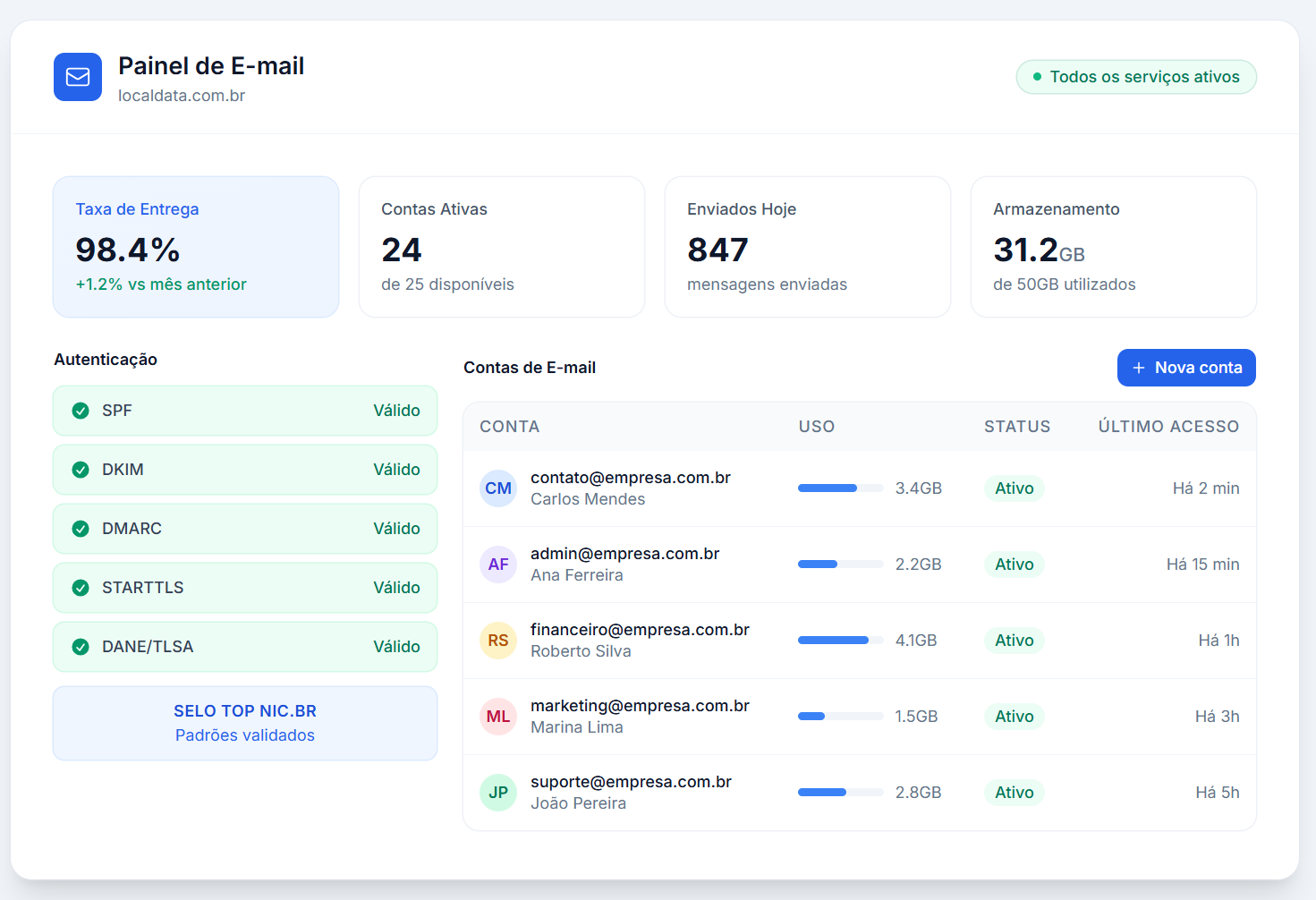Expand the DANE/TLSA authentication item

tap(244, 646)
